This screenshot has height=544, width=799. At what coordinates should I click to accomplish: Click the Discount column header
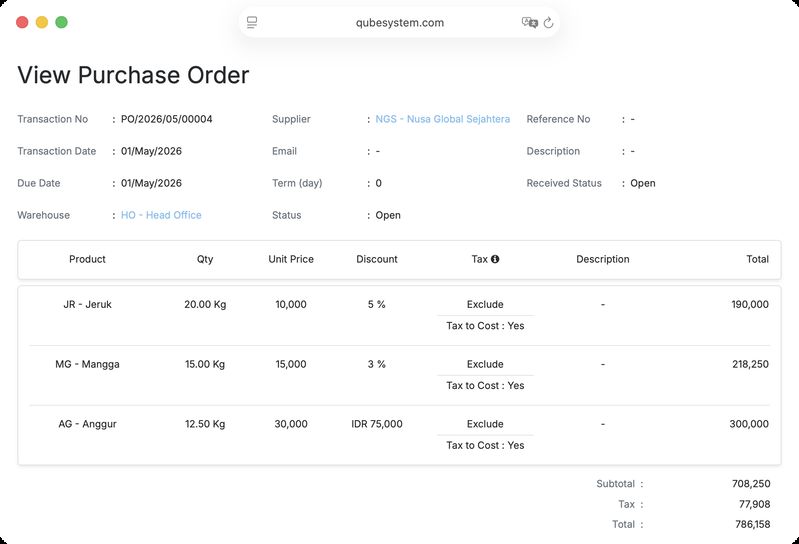click(377, 259)
